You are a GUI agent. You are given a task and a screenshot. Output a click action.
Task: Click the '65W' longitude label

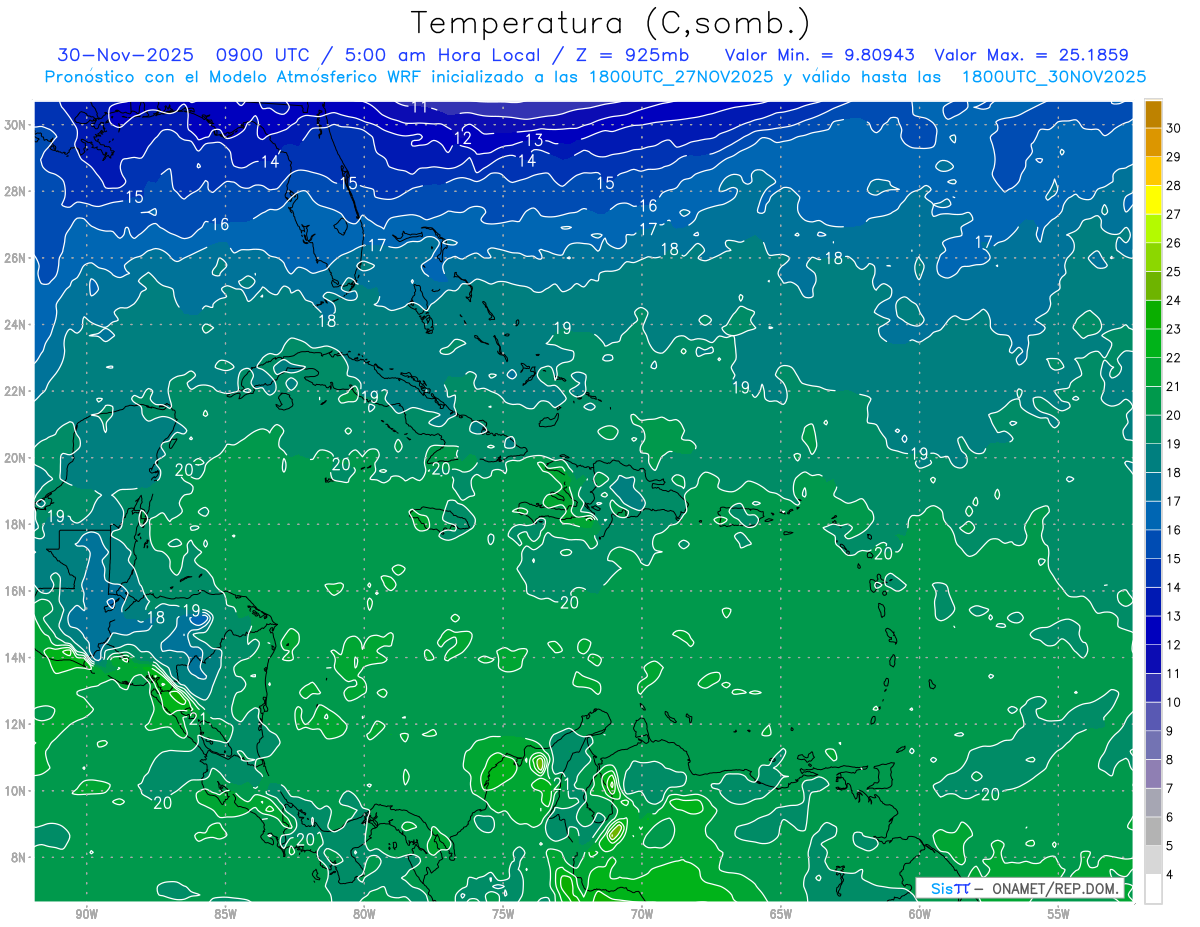pos(781,914)
